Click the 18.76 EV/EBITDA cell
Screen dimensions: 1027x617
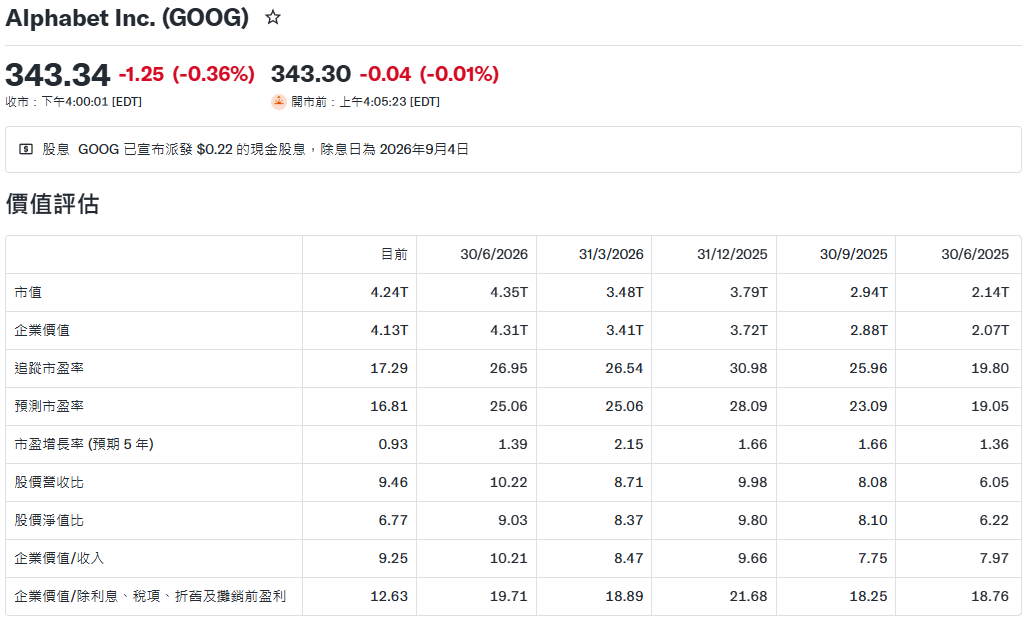tap(990, 596)
